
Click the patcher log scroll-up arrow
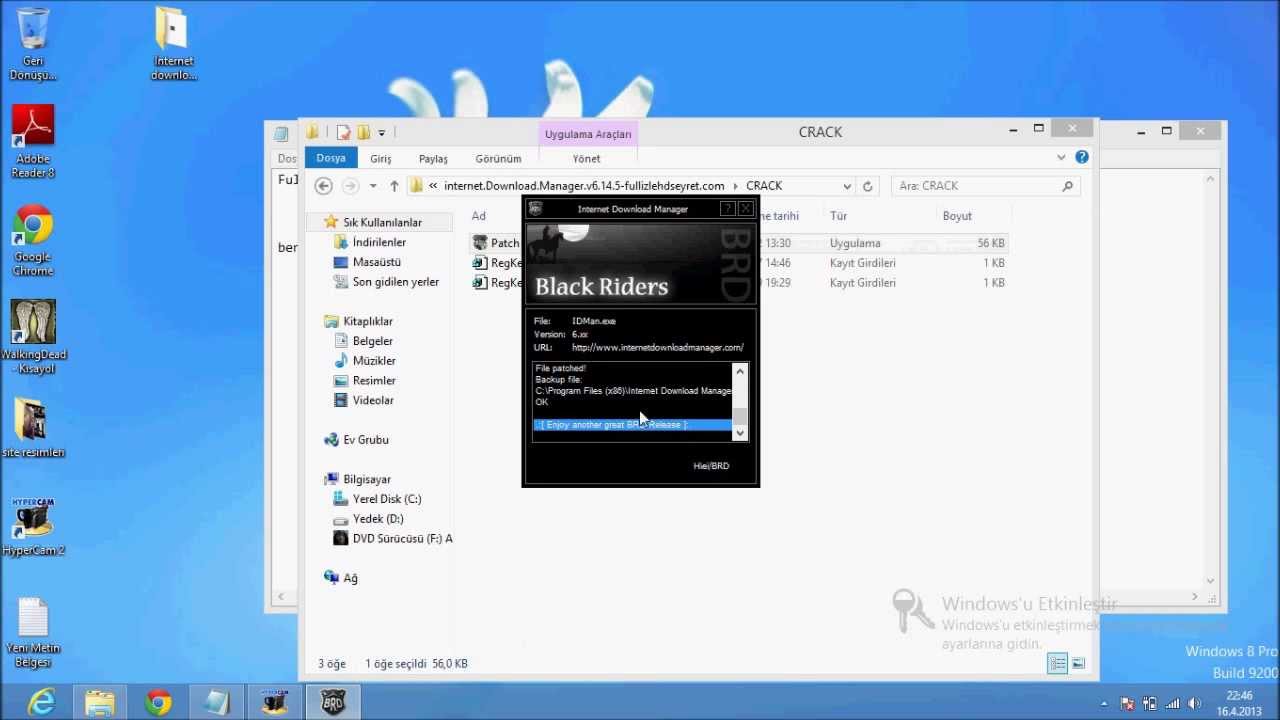pyautogui.click(x=740, y=371)
